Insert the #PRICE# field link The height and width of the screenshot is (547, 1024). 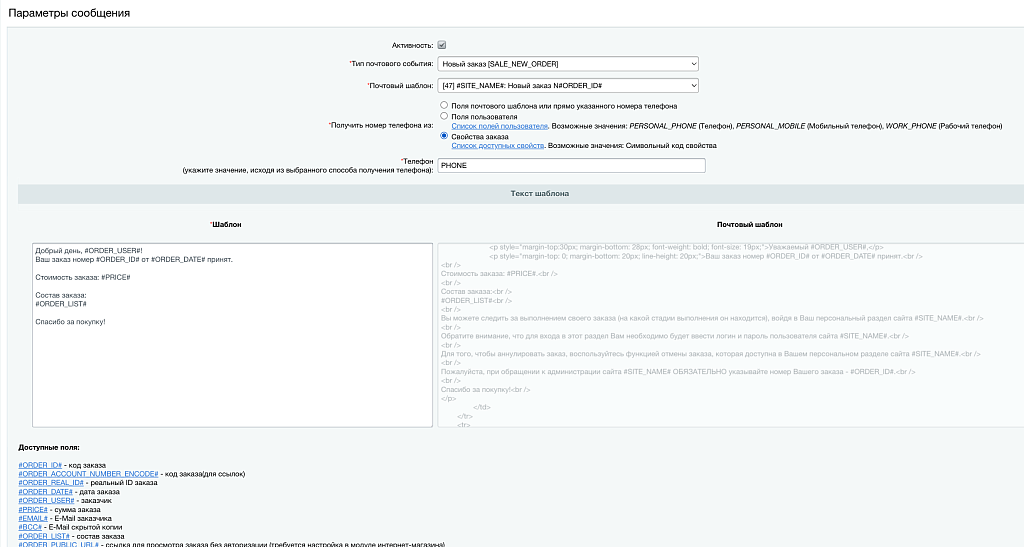[33, 510]
